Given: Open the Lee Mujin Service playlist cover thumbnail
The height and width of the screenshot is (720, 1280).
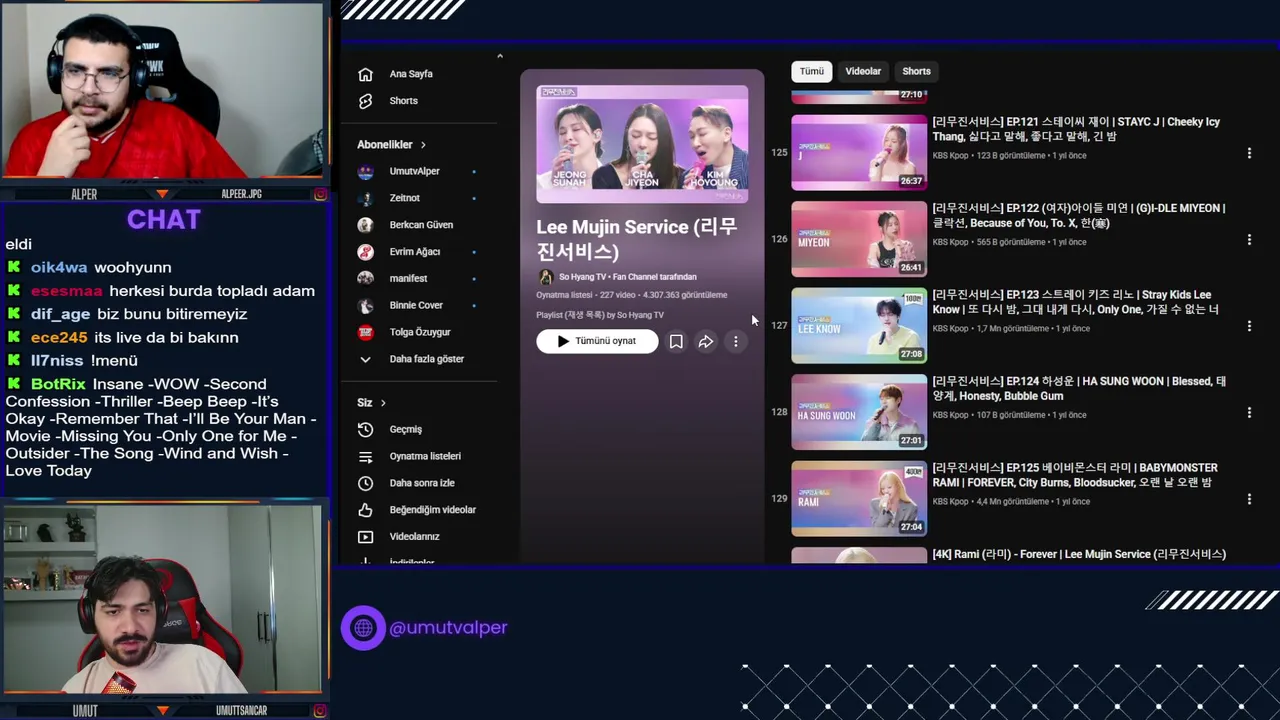Looking at the screenshot, I should [642, 144].
